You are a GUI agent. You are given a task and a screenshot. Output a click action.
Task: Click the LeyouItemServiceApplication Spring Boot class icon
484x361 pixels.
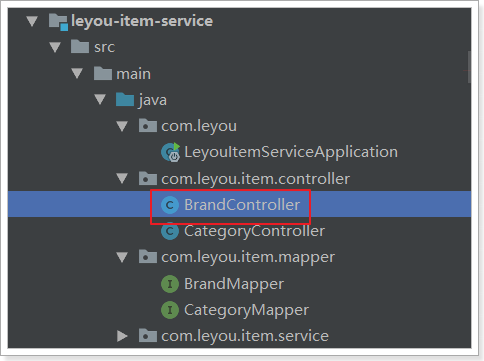(171, 152)
